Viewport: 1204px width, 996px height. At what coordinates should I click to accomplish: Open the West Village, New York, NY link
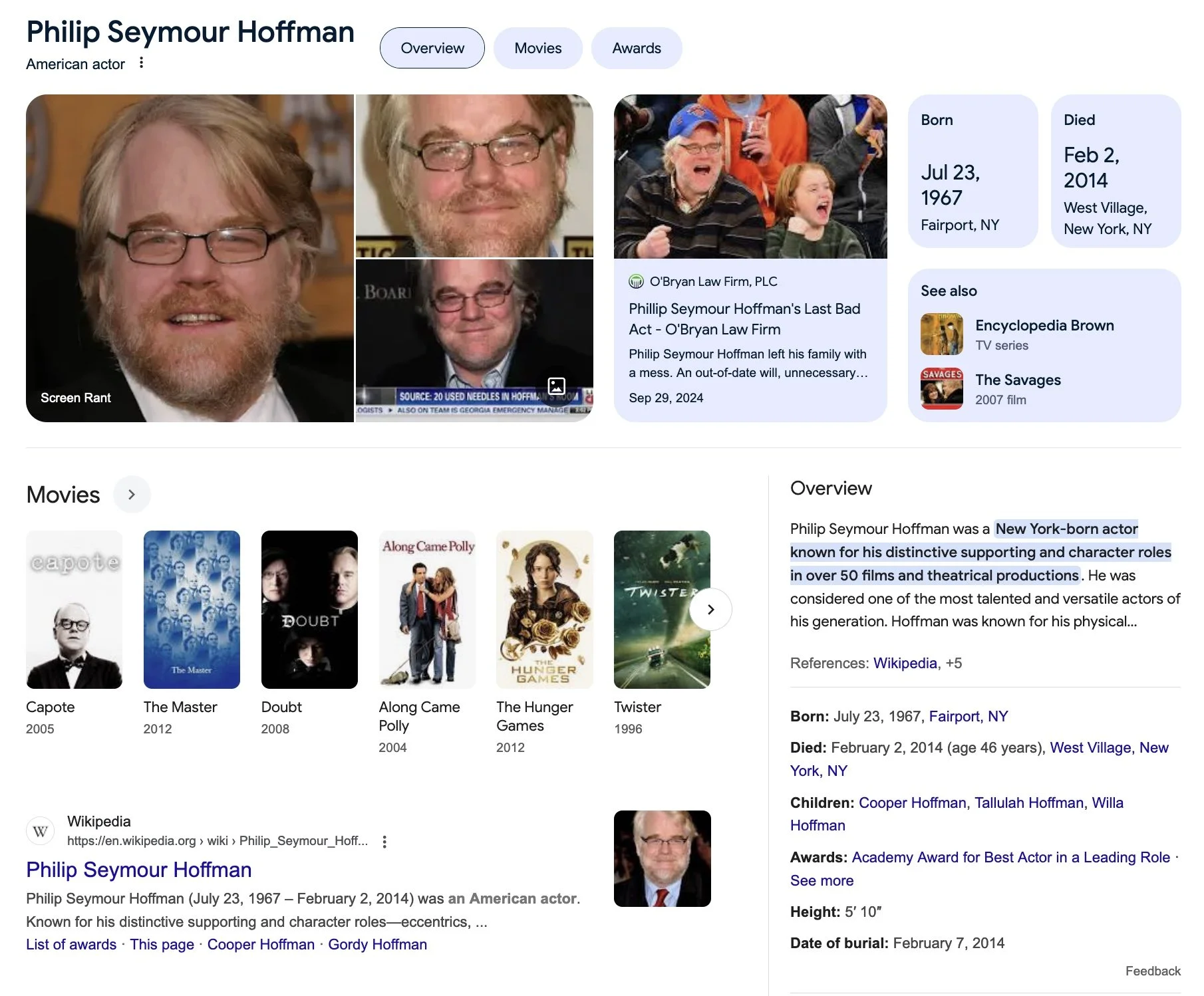pos(979,759)
